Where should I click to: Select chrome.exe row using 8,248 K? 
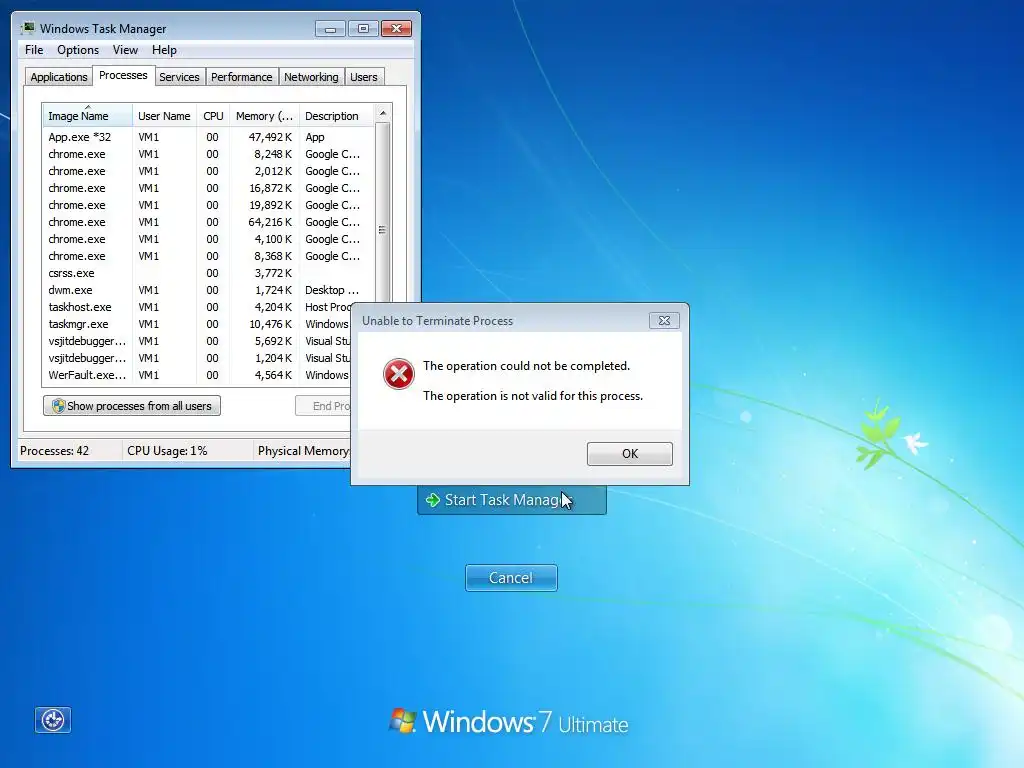(x=208, y=154)
